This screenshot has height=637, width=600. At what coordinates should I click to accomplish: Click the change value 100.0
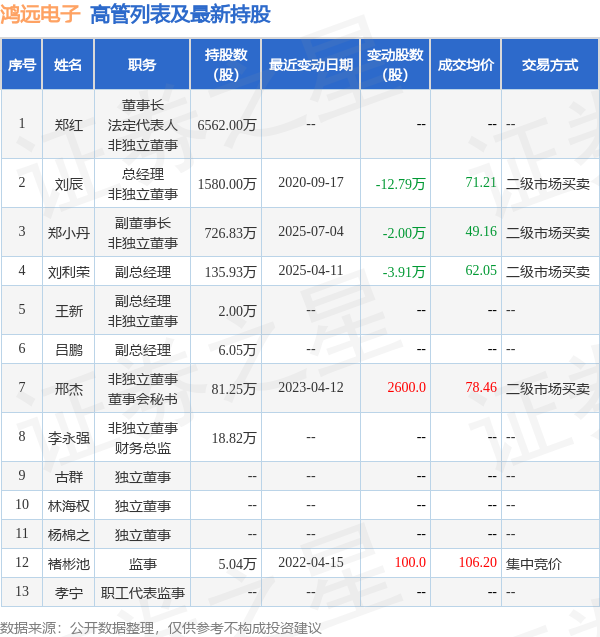coord(410,562)
